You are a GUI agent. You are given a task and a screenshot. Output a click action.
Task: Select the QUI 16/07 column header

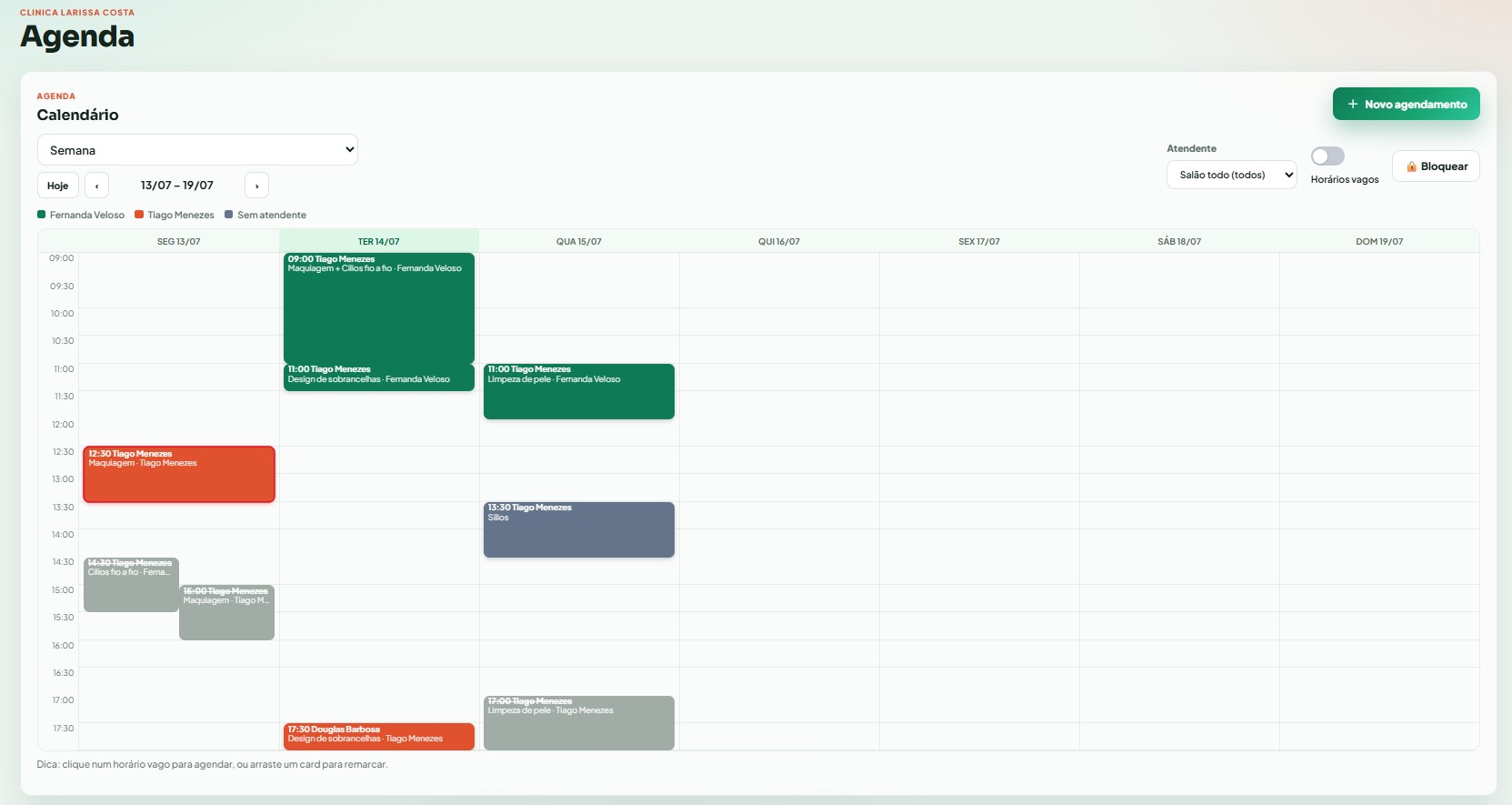pos(779,241)
